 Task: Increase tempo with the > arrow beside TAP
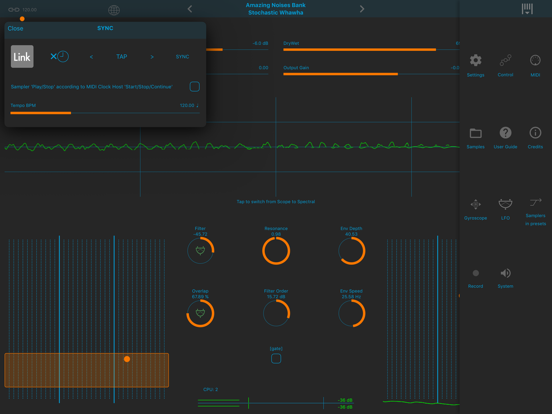pos(152,57)
